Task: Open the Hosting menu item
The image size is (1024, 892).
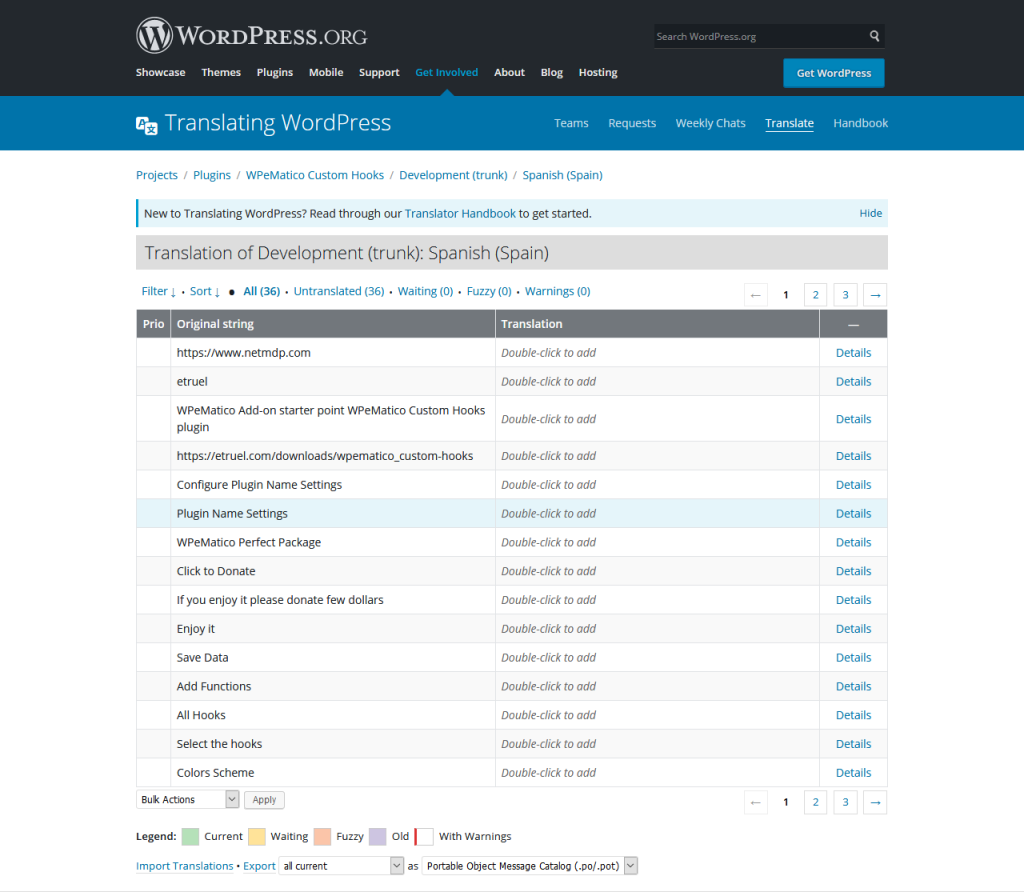Action: point(598,72)
